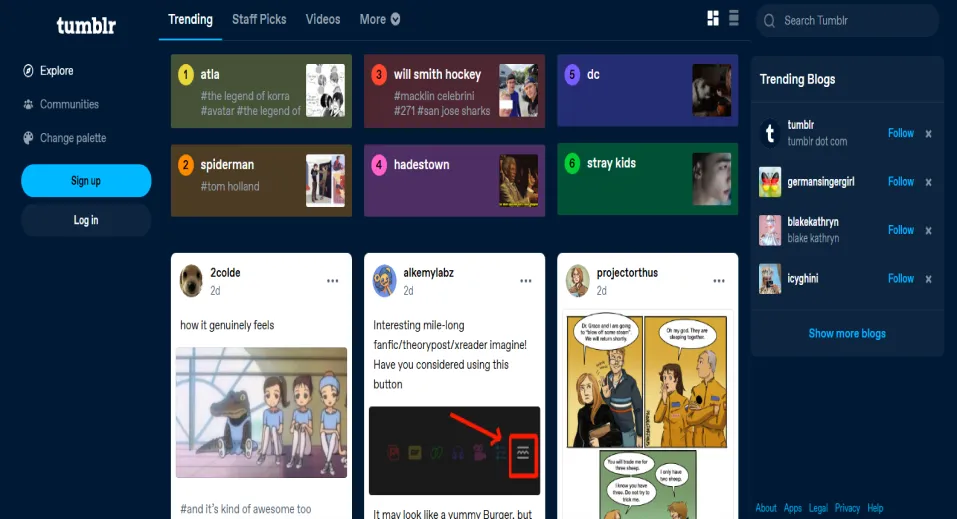Viewport: 957px width, 519px height.
Task: Open 2colde profile avatar
Action: [x=191, y=281]
